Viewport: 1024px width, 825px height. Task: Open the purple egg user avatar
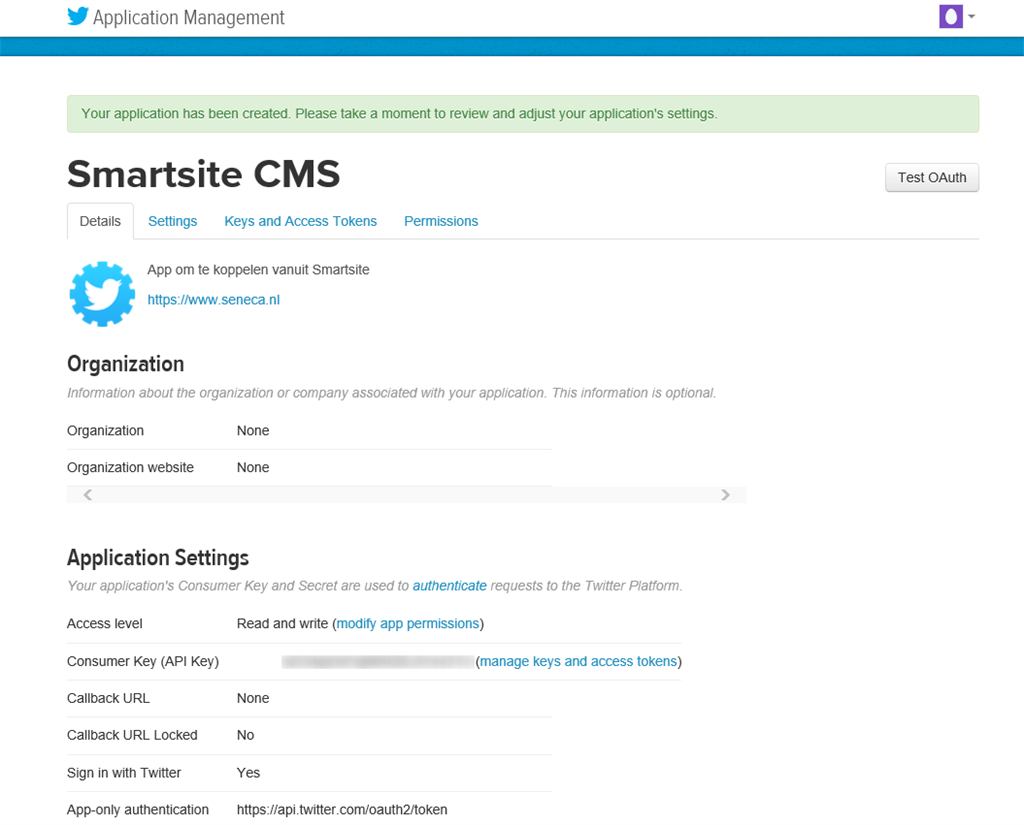(950, 16)
